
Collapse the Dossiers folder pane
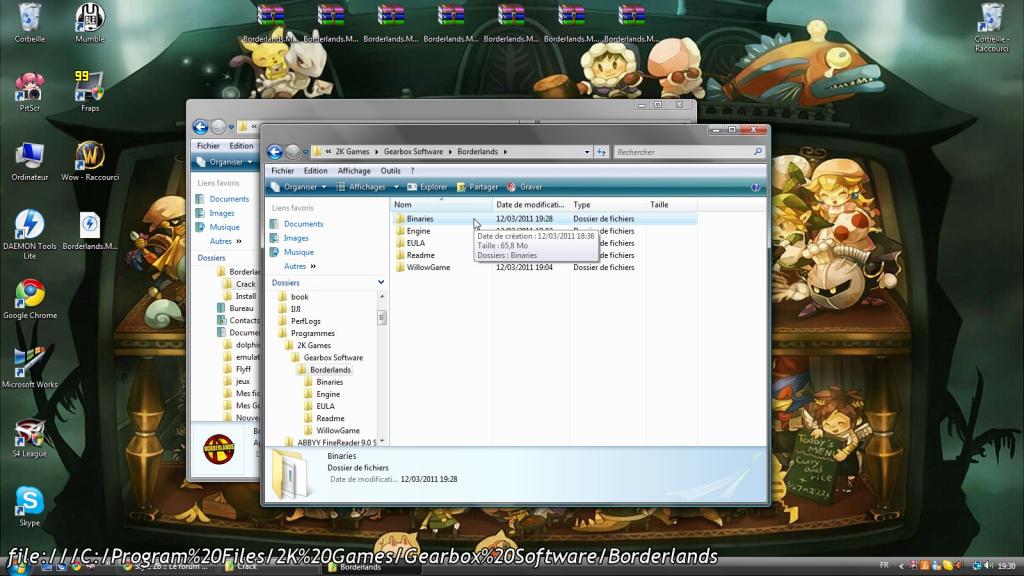(x=381, y=283)
